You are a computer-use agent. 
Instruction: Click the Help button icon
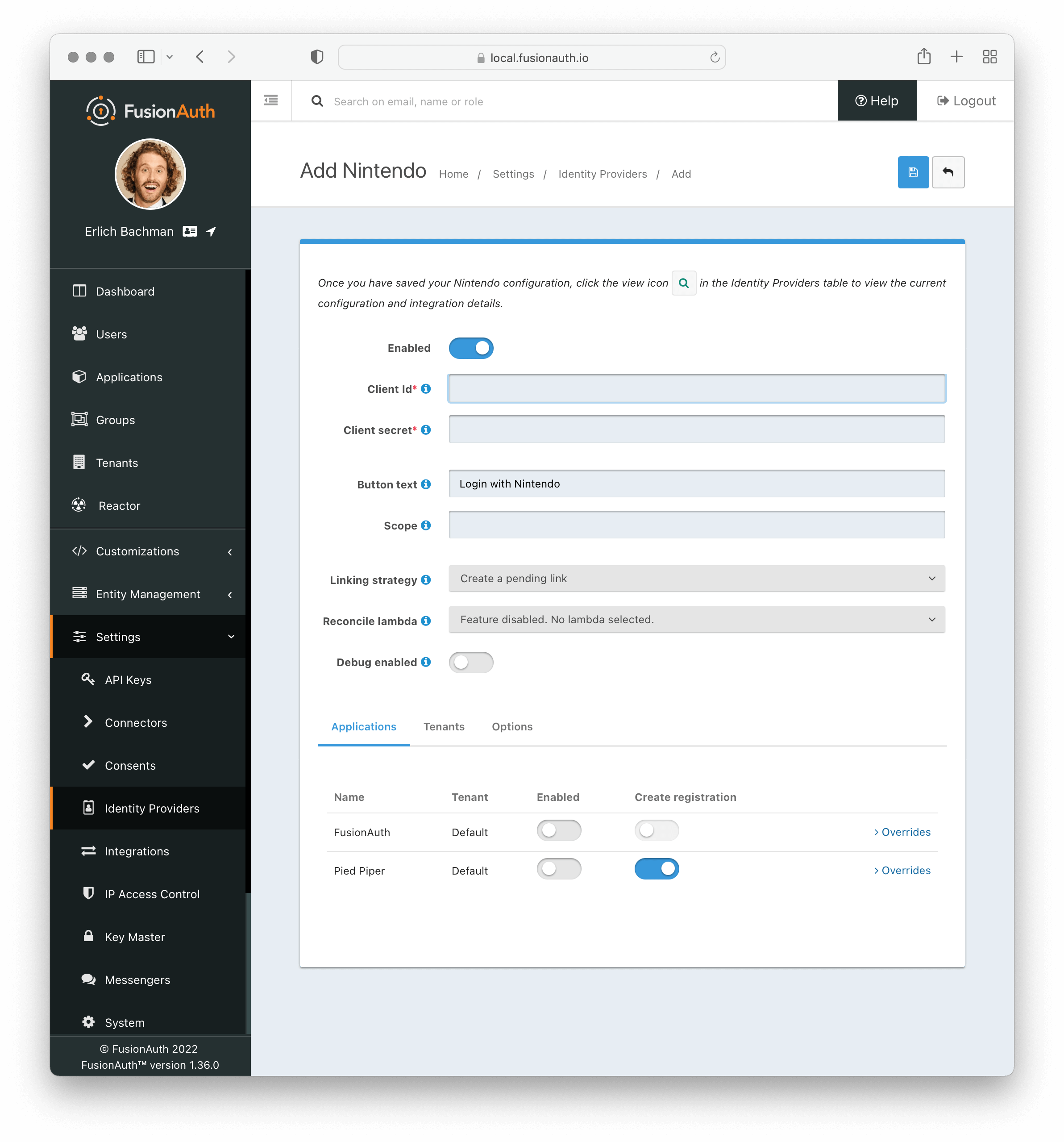pyautogui.click(x=862, y=100)
